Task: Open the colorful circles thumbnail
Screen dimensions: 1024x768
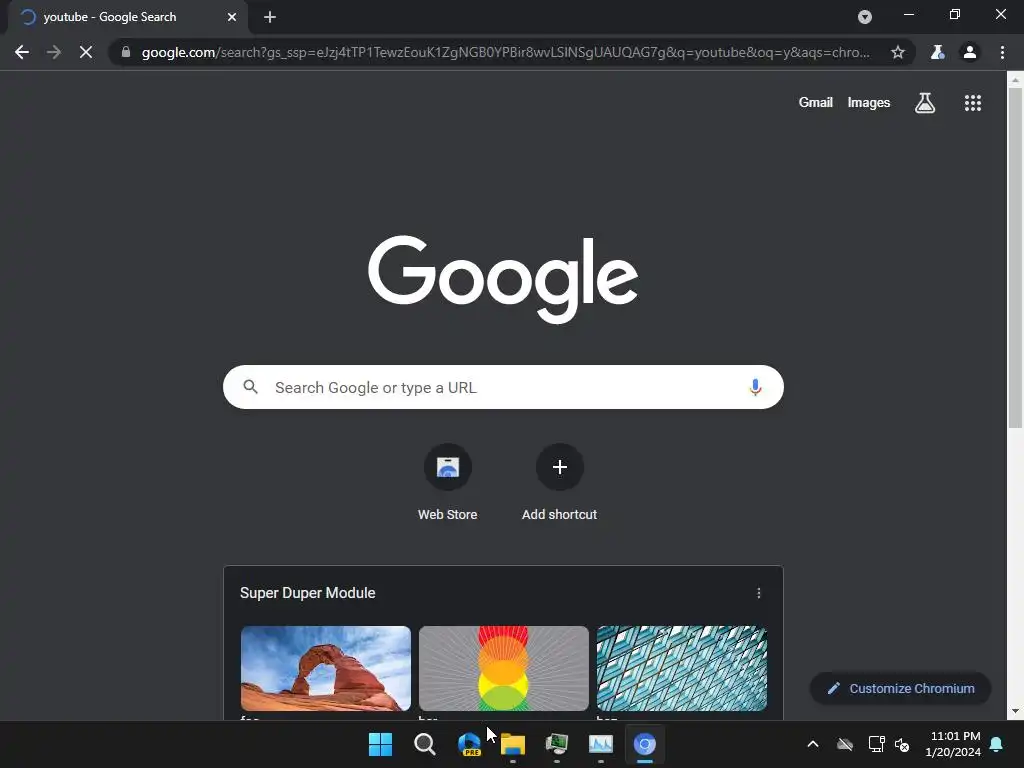Action: click(504, 668)
